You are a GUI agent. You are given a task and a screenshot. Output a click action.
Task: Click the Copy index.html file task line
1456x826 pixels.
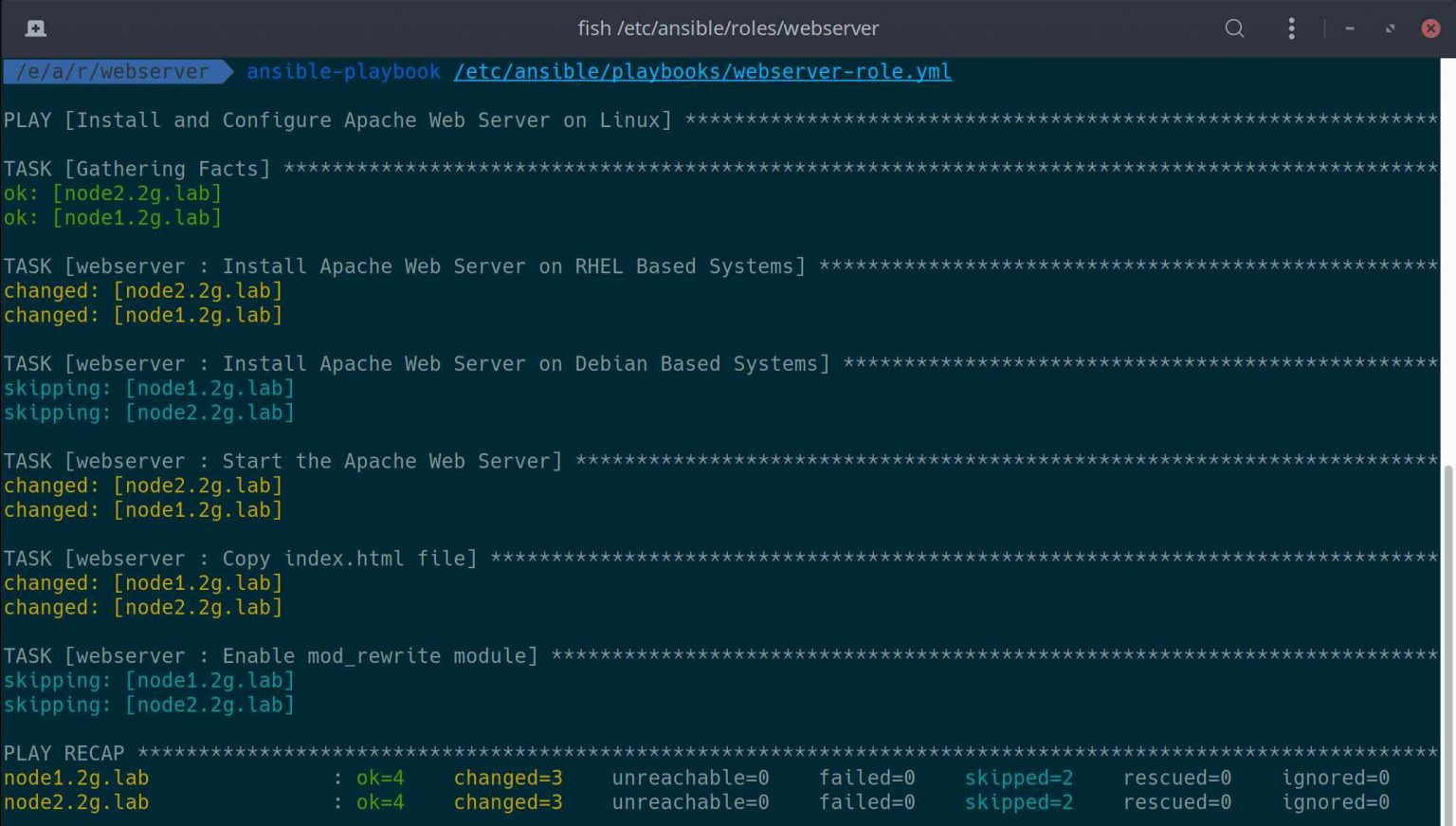(x=720, y=559)
